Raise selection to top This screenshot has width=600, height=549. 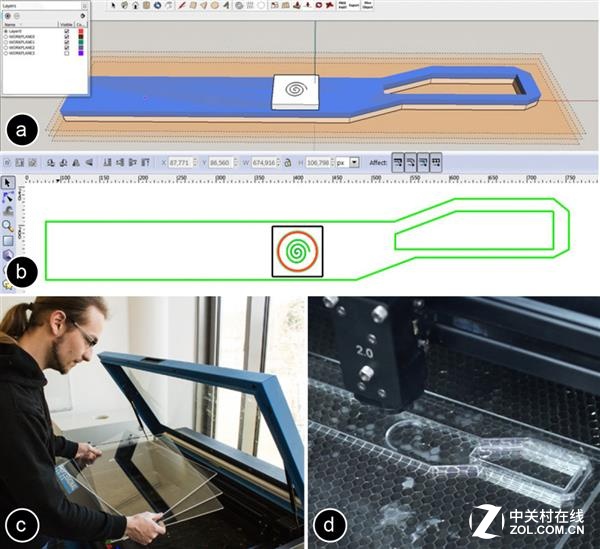pos(145,163)
